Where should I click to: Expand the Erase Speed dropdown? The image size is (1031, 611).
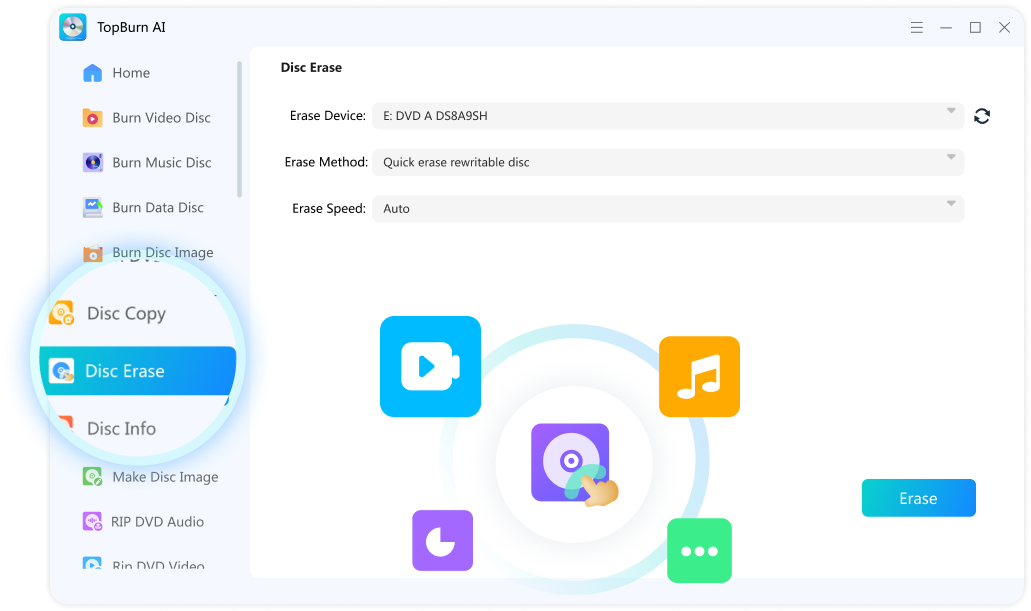[x=667, y=209]
